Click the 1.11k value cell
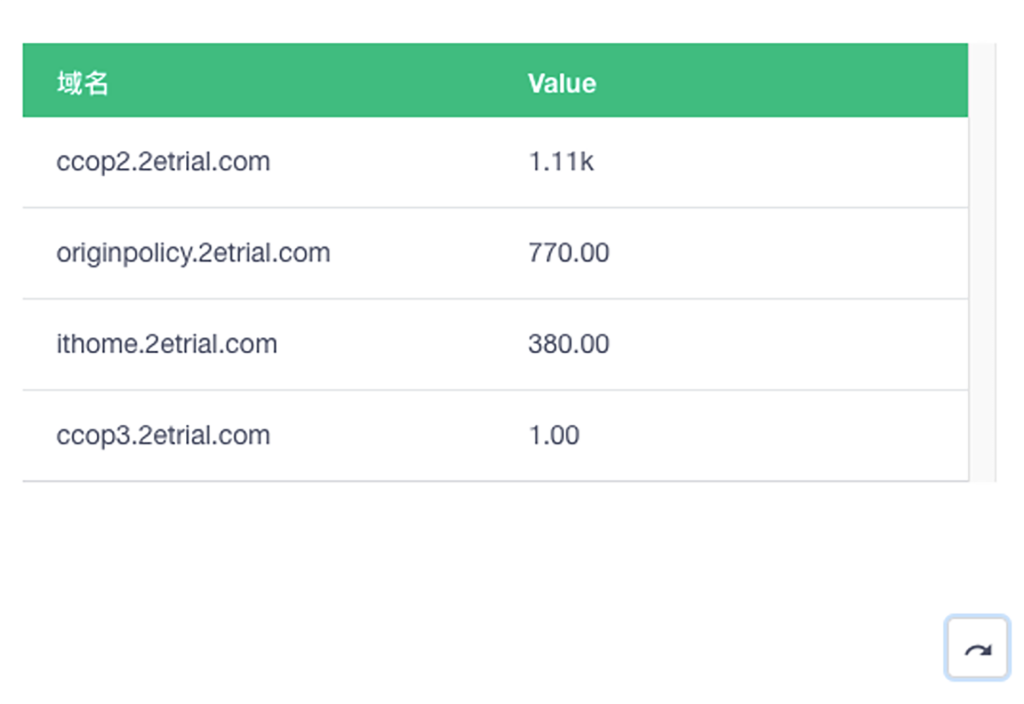This screenshot has width=1024, height=704. coord(560,162)
